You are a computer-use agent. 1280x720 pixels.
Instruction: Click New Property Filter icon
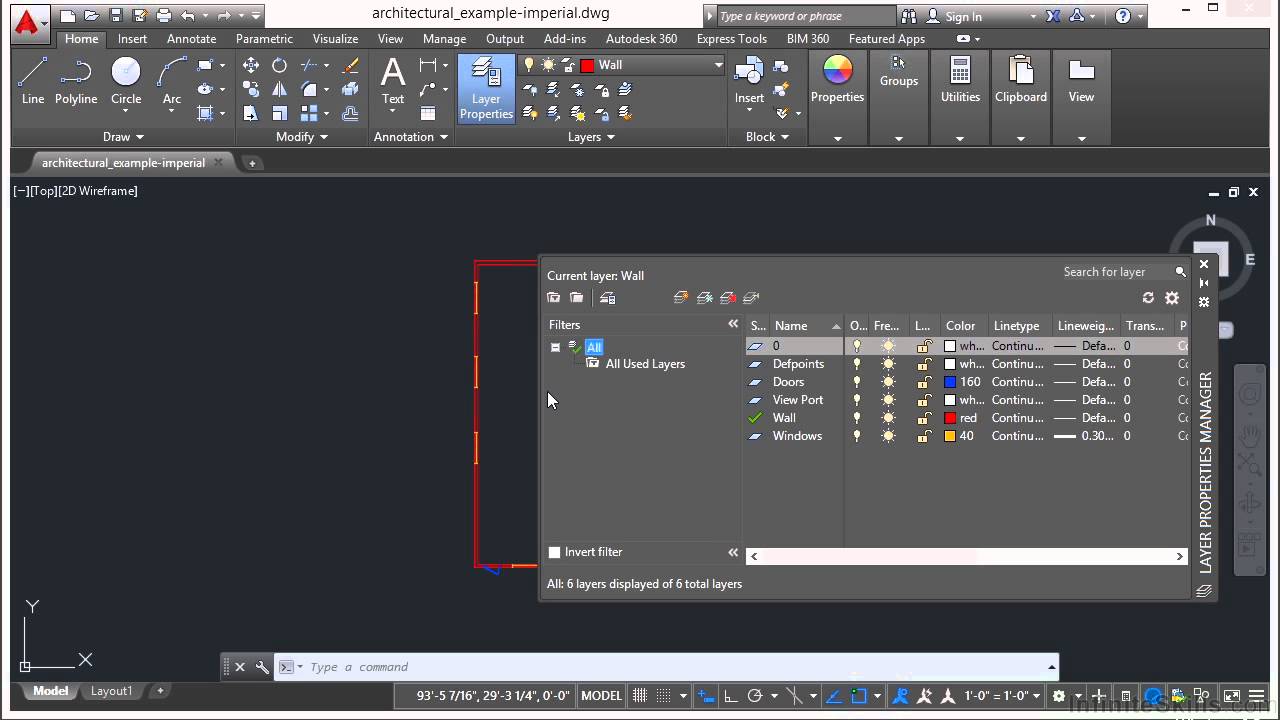coord(554,298)
